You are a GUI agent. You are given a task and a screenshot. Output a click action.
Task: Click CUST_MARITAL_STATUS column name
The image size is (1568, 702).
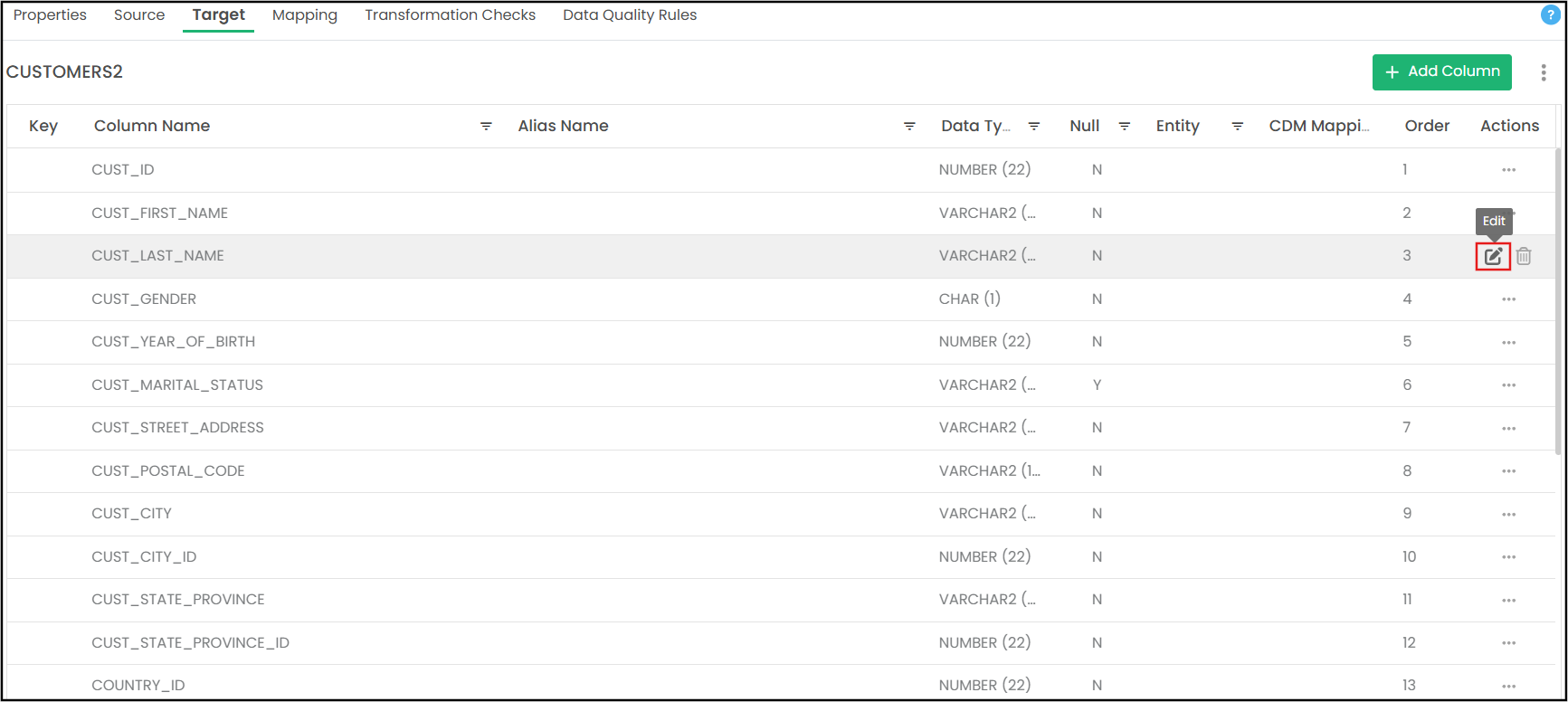coord(177,385)
